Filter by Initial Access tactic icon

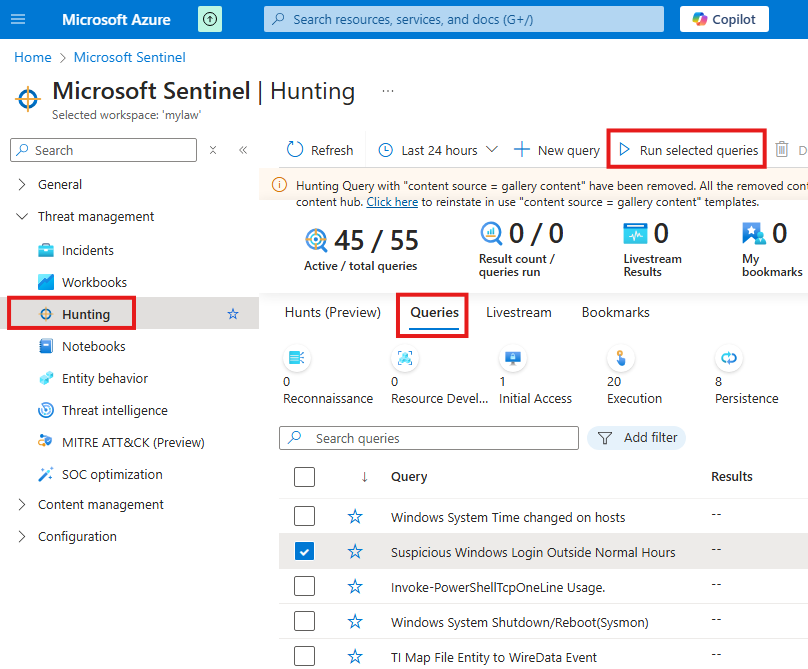[x=513, y=358]
